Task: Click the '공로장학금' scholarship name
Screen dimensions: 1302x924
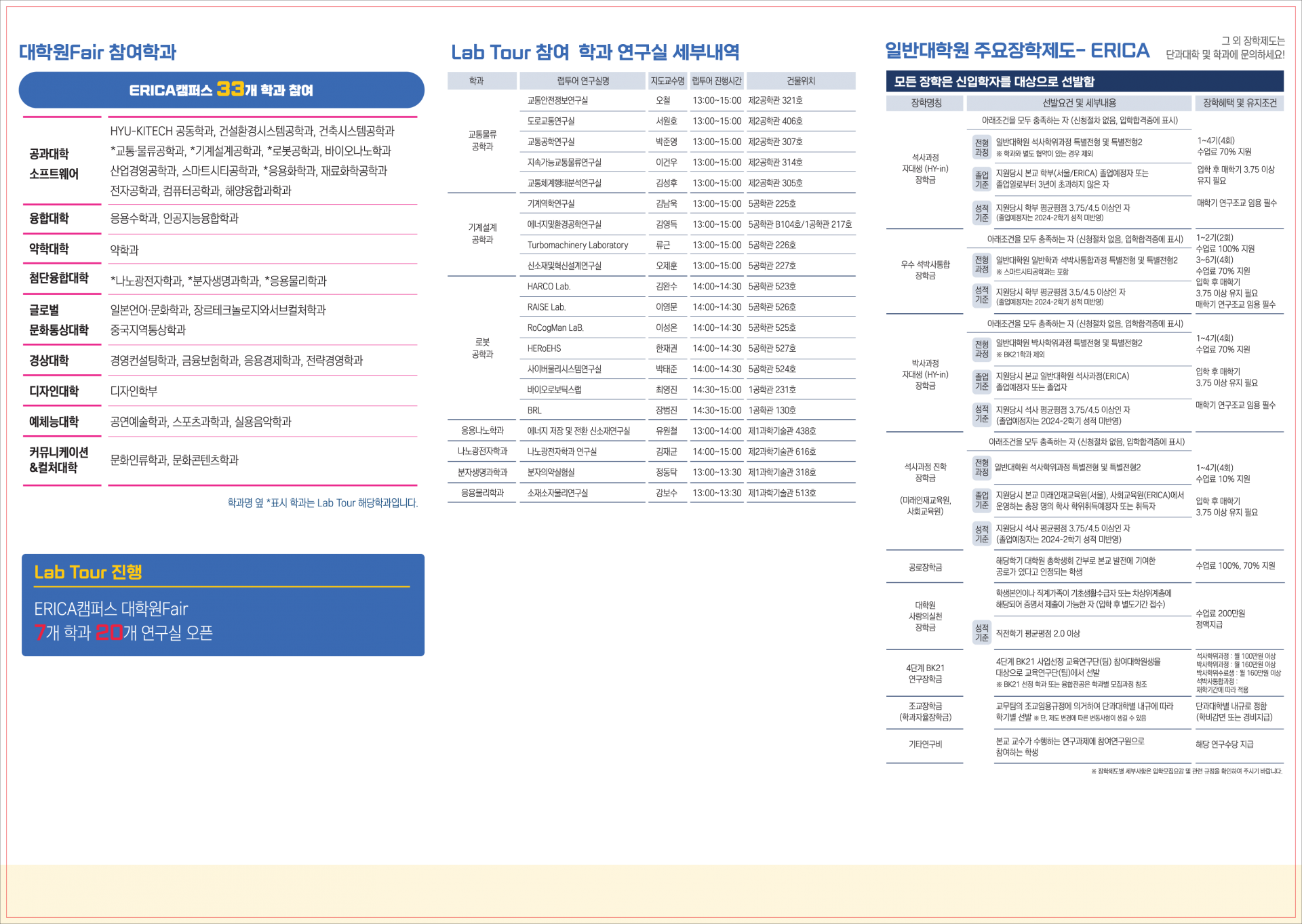Action: tap(925, 567)
